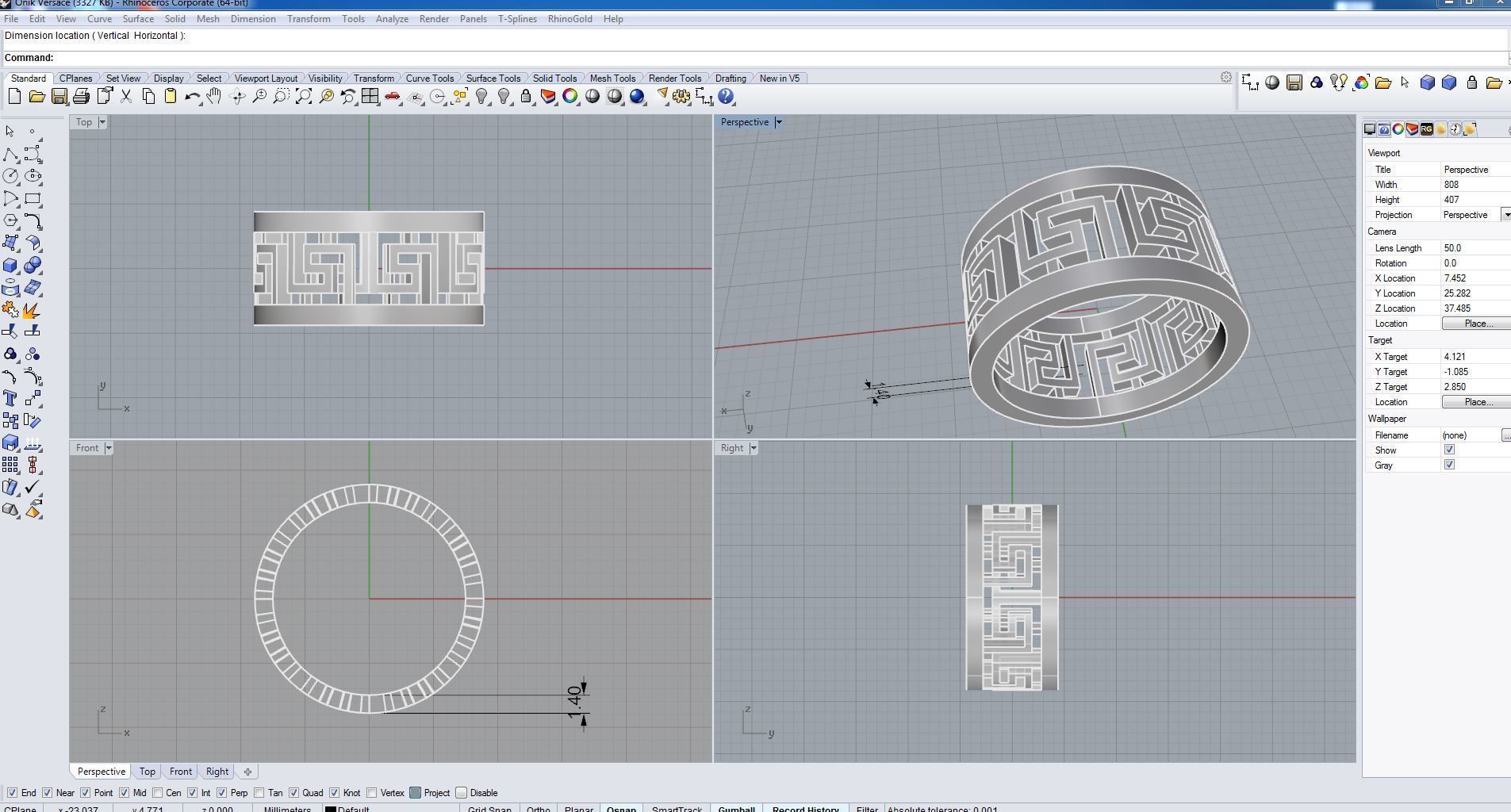1511x812 pixels.
Task: Toggle the Near osnap checkbox
Action: (x=47, y=793)
